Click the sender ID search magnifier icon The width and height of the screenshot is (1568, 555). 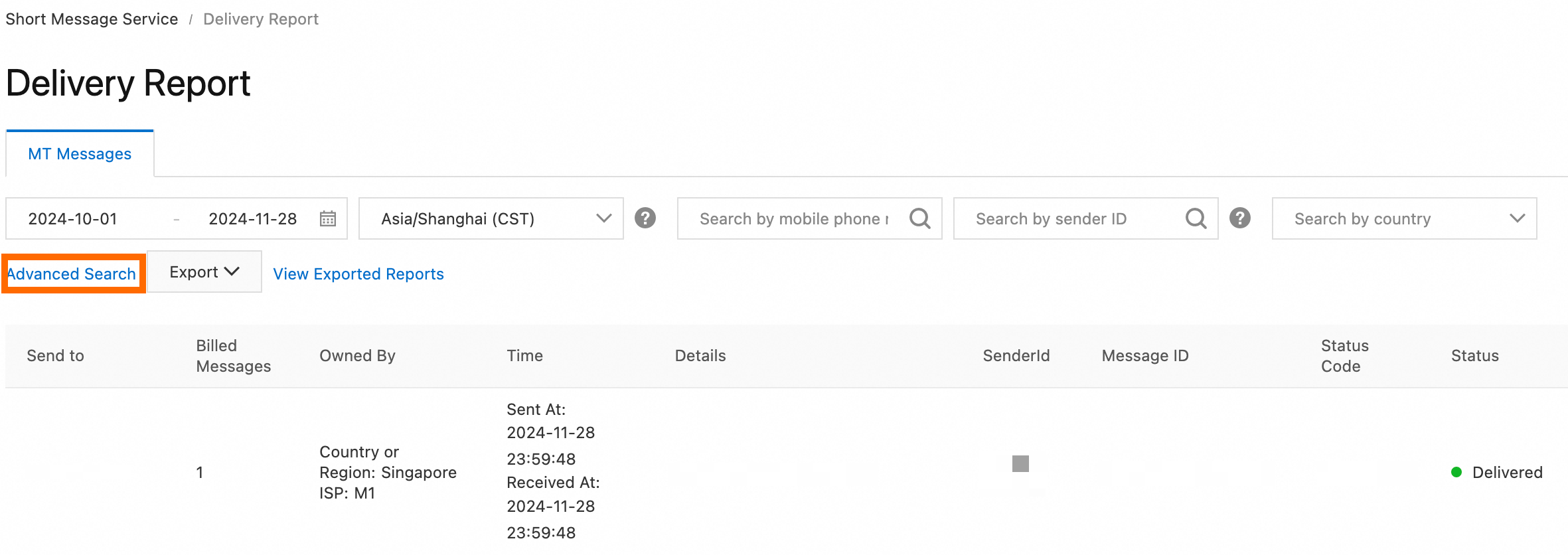pyautogui.click(x=1196, y=218)
